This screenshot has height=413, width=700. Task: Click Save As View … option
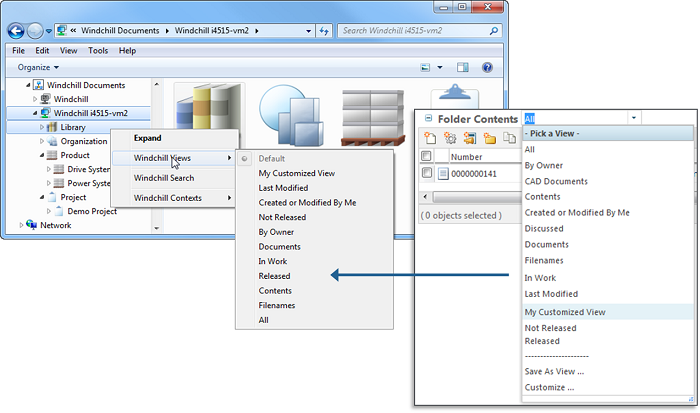[554, 371]
